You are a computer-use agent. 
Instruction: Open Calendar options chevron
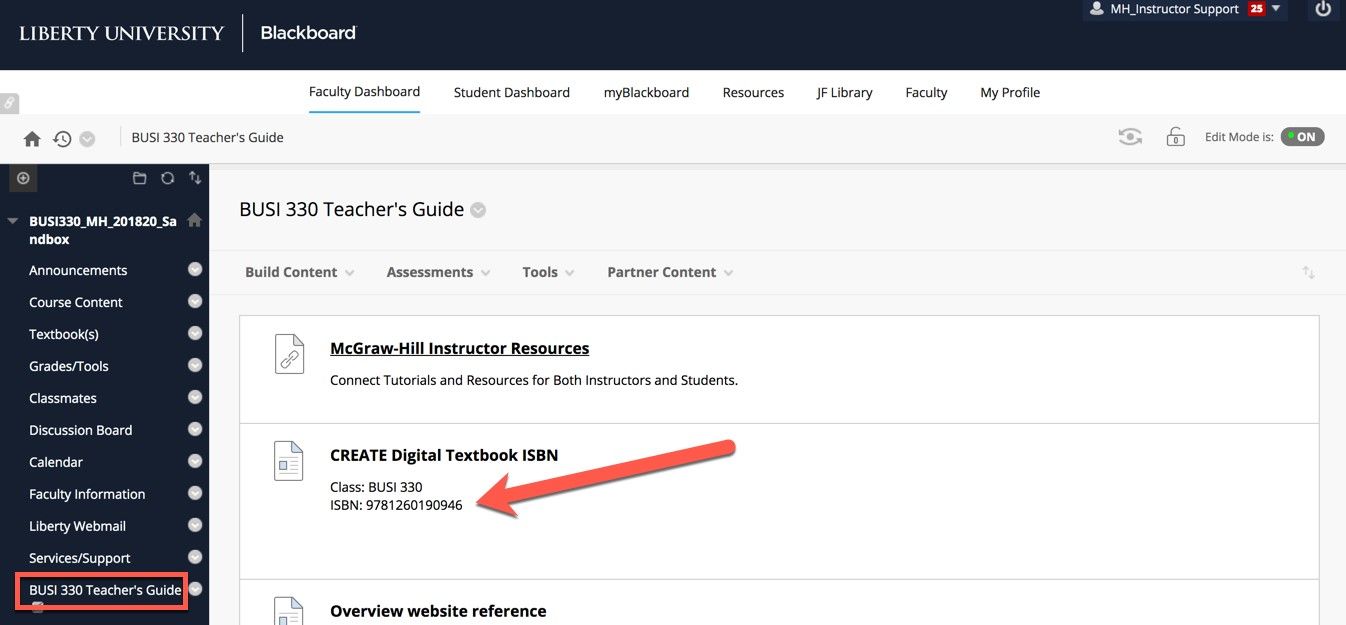point(195,461)
